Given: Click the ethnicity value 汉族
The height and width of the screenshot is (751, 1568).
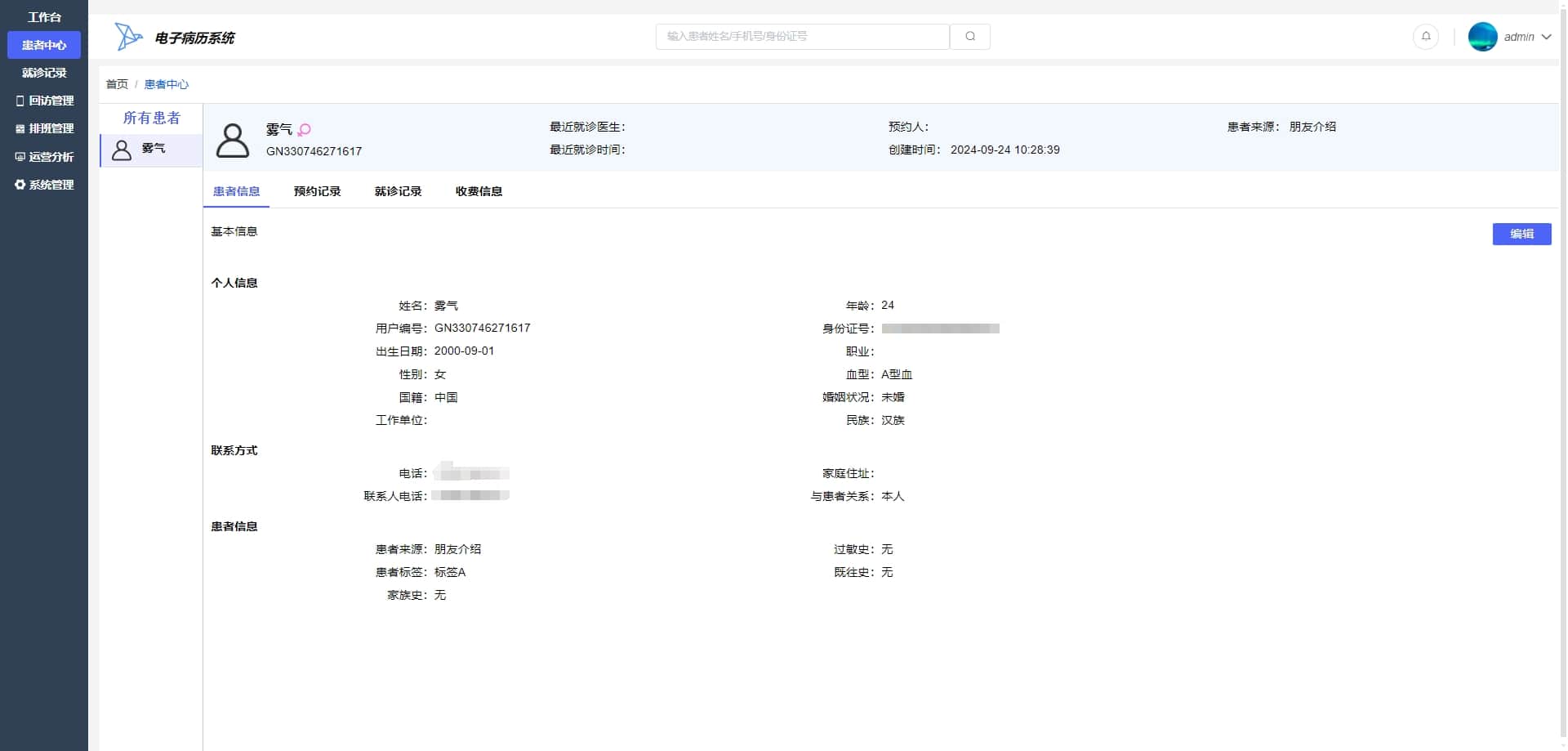Looking at the screenshot, I should pyautogui.click(x=893, y=420).
